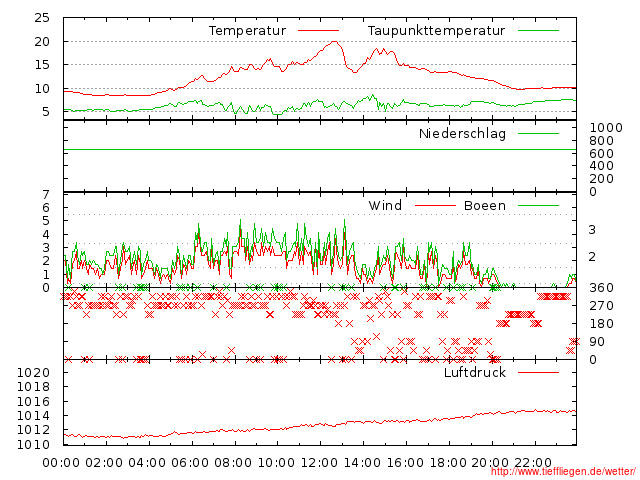Click the 1018 pressure axis value
Image resolution: width=640 pixels, height=480 pixels.
(33, 387)
